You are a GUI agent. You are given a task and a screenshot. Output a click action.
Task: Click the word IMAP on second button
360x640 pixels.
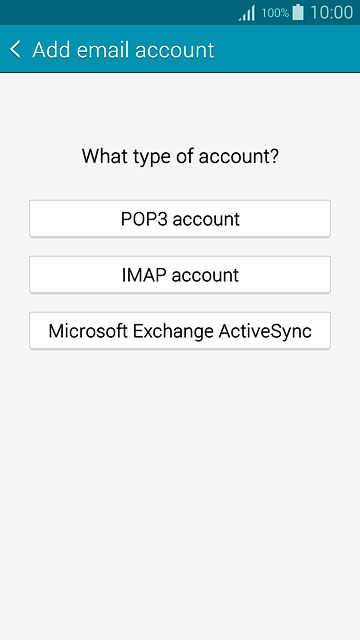[144, 275]
